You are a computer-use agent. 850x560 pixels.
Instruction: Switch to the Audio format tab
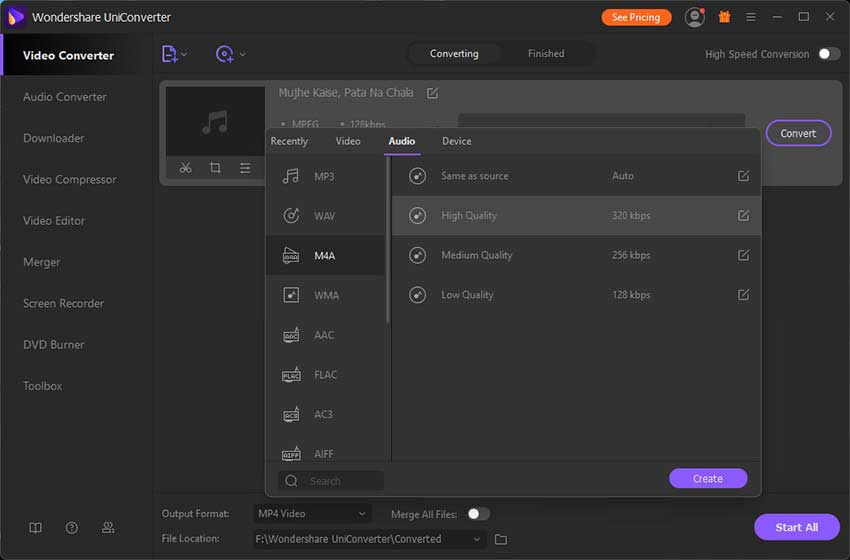tap(402, 141)
